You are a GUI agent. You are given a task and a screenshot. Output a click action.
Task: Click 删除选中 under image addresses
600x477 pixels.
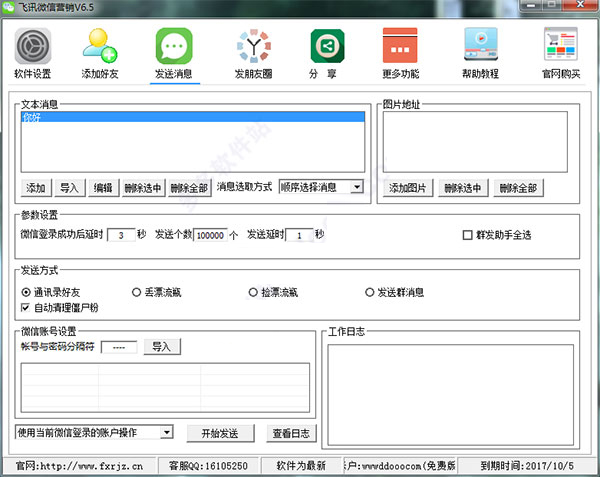coord(463,188)
